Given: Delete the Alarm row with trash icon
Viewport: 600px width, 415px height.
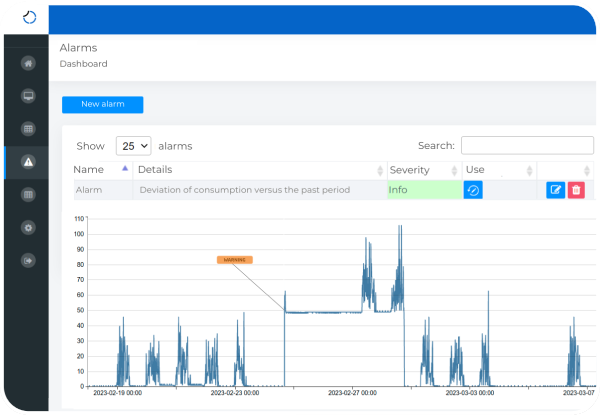Looking at the screenshot, I should (576, 190).
